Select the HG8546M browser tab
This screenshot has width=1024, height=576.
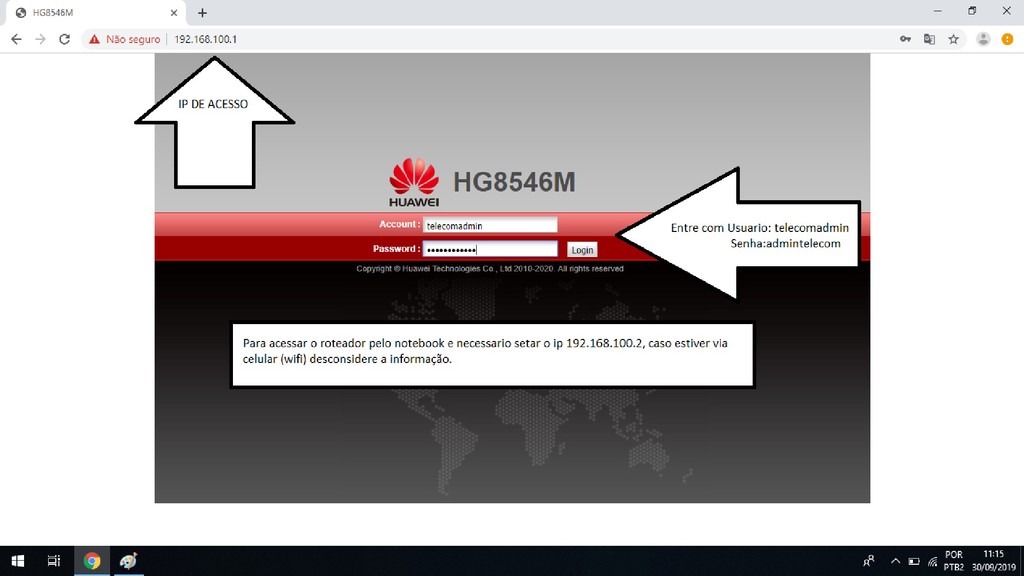tap(95, 13)
